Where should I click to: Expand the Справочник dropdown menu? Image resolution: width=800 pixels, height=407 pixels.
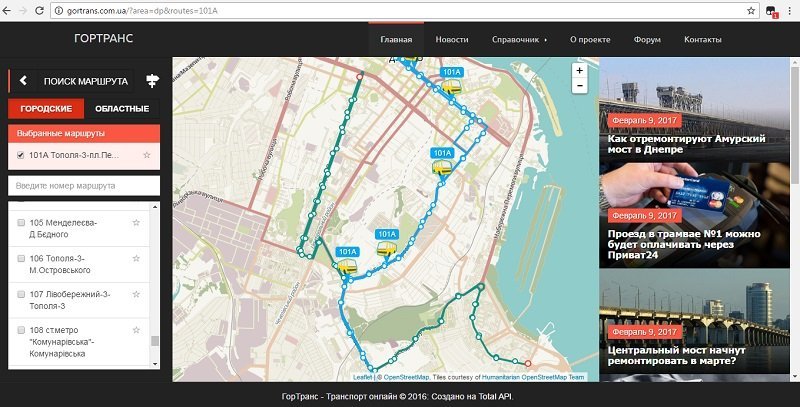point(519,39)
